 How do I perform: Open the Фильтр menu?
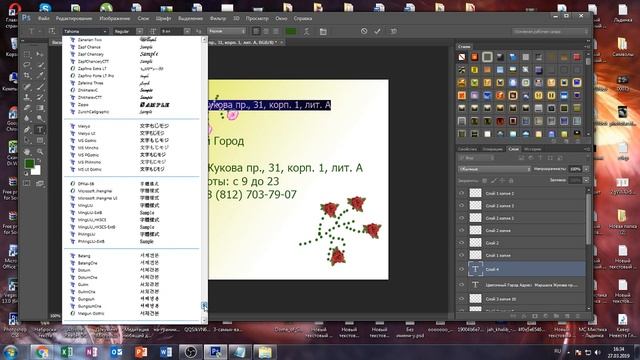(218, 18)
